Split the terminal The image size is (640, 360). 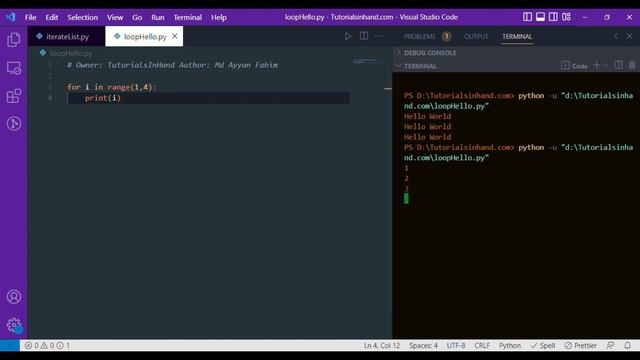pyautogui.click(x=619, y=65)
